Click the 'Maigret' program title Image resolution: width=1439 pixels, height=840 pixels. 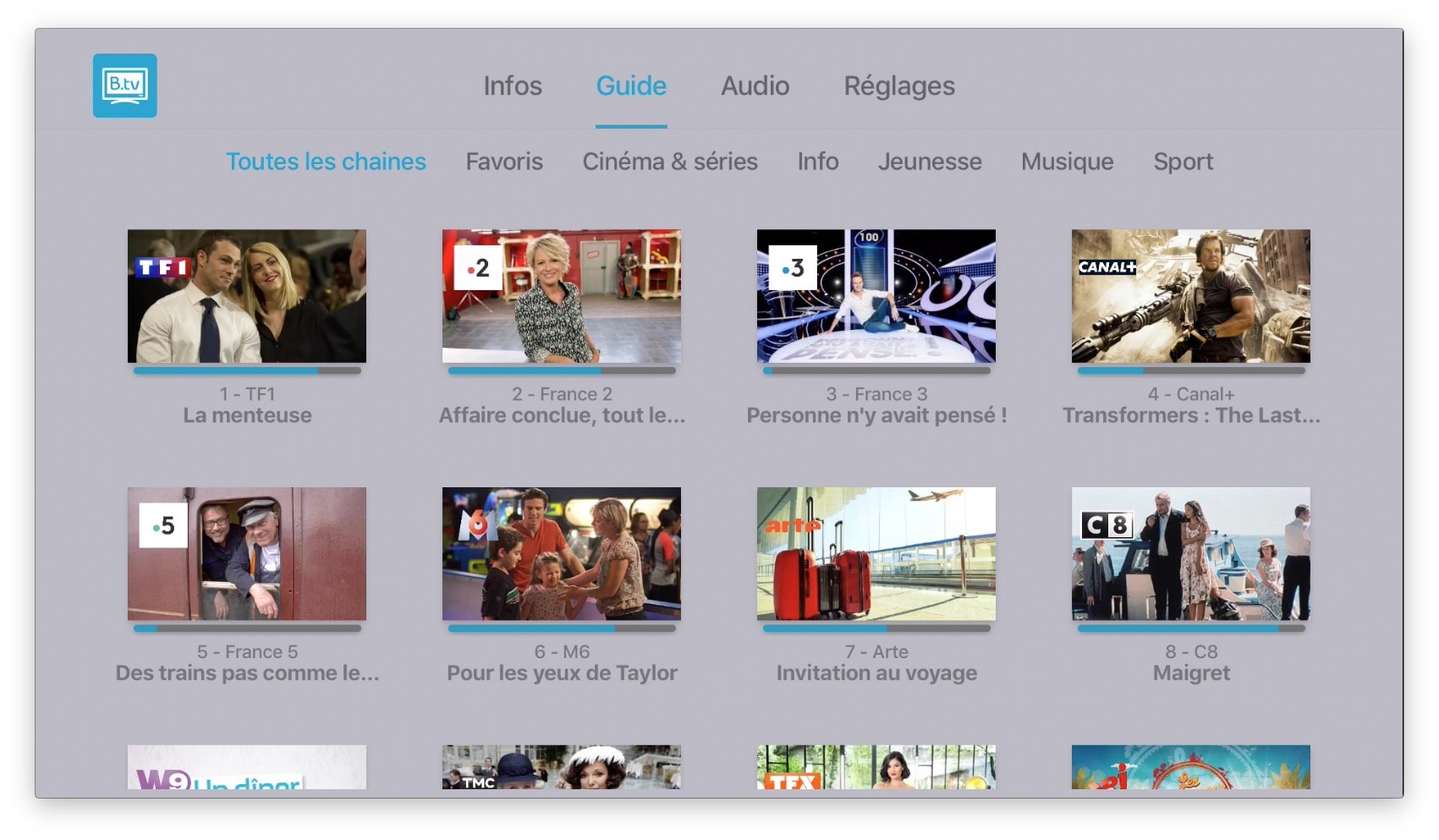tap(1191, 673)
